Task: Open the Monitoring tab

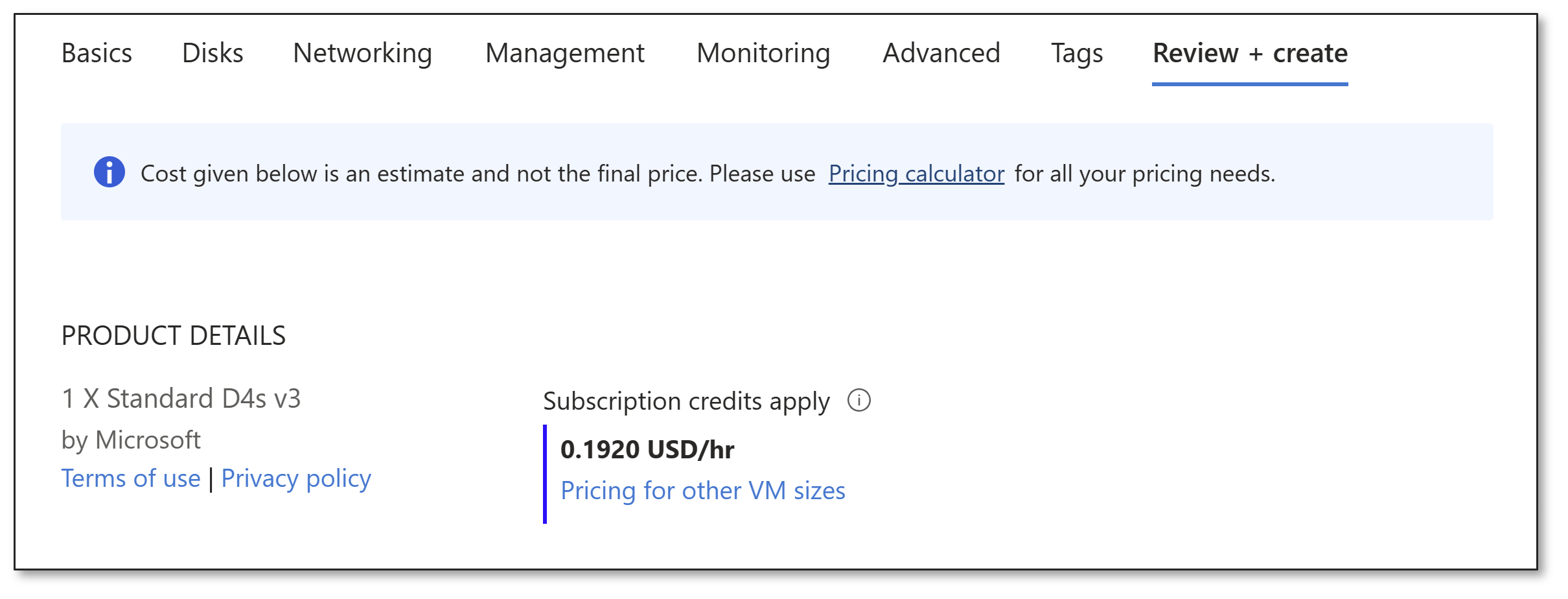Action: coord(763,53)
